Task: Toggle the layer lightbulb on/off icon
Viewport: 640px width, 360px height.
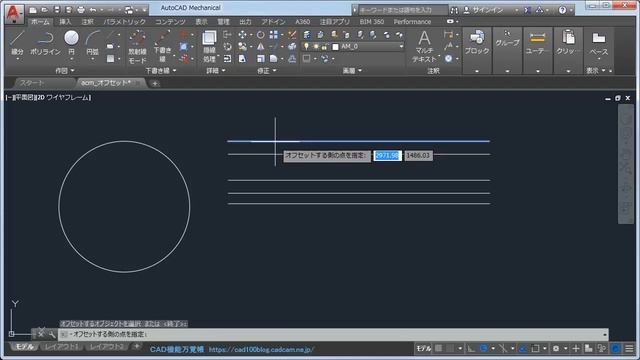Action: coord(306,47)
